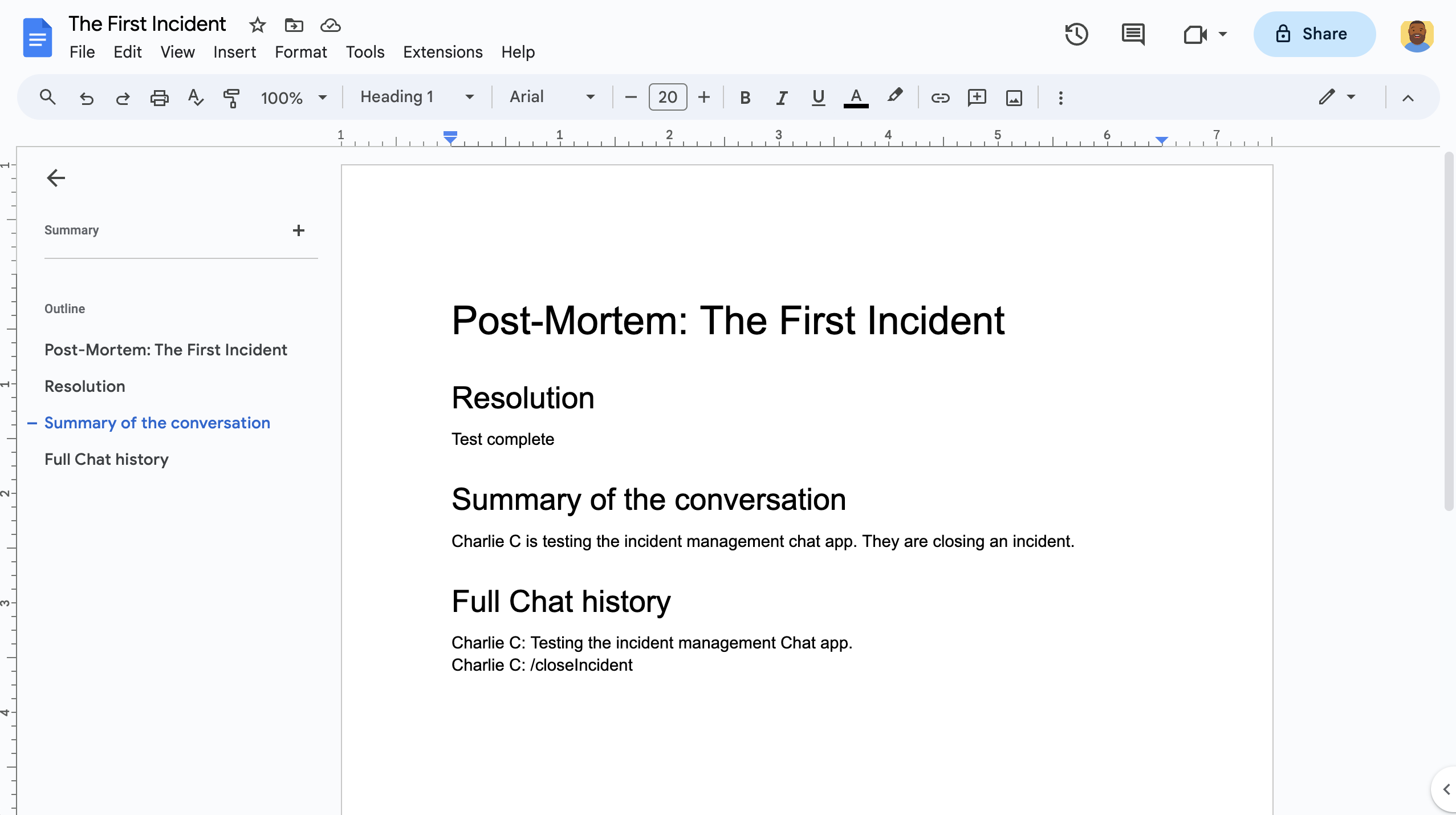Click the insert image icon
Viewport: 1456px width, 815px height.
point(1014,97)
